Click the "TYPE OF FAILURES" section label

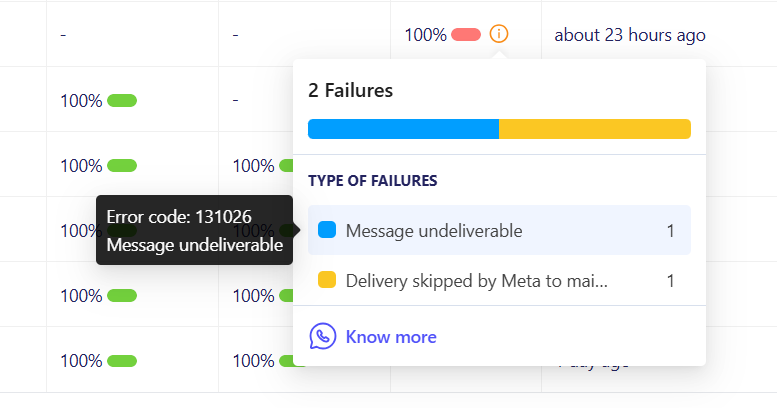click(373, 181)
